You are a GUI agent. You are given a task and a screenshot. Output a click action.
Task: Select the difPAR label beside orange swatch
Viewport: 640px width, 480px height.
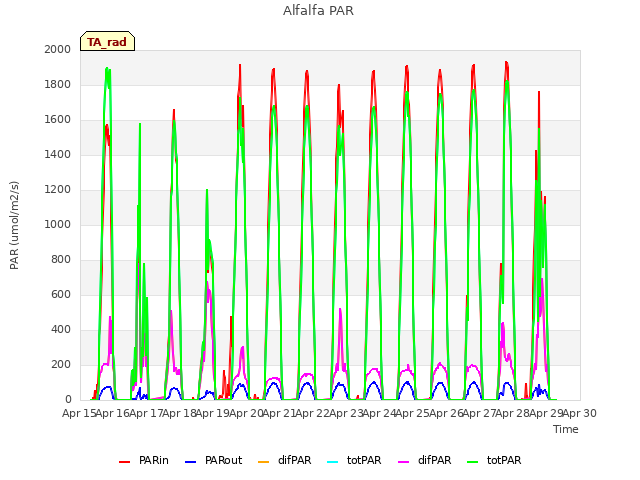click(x=295, y=460)
